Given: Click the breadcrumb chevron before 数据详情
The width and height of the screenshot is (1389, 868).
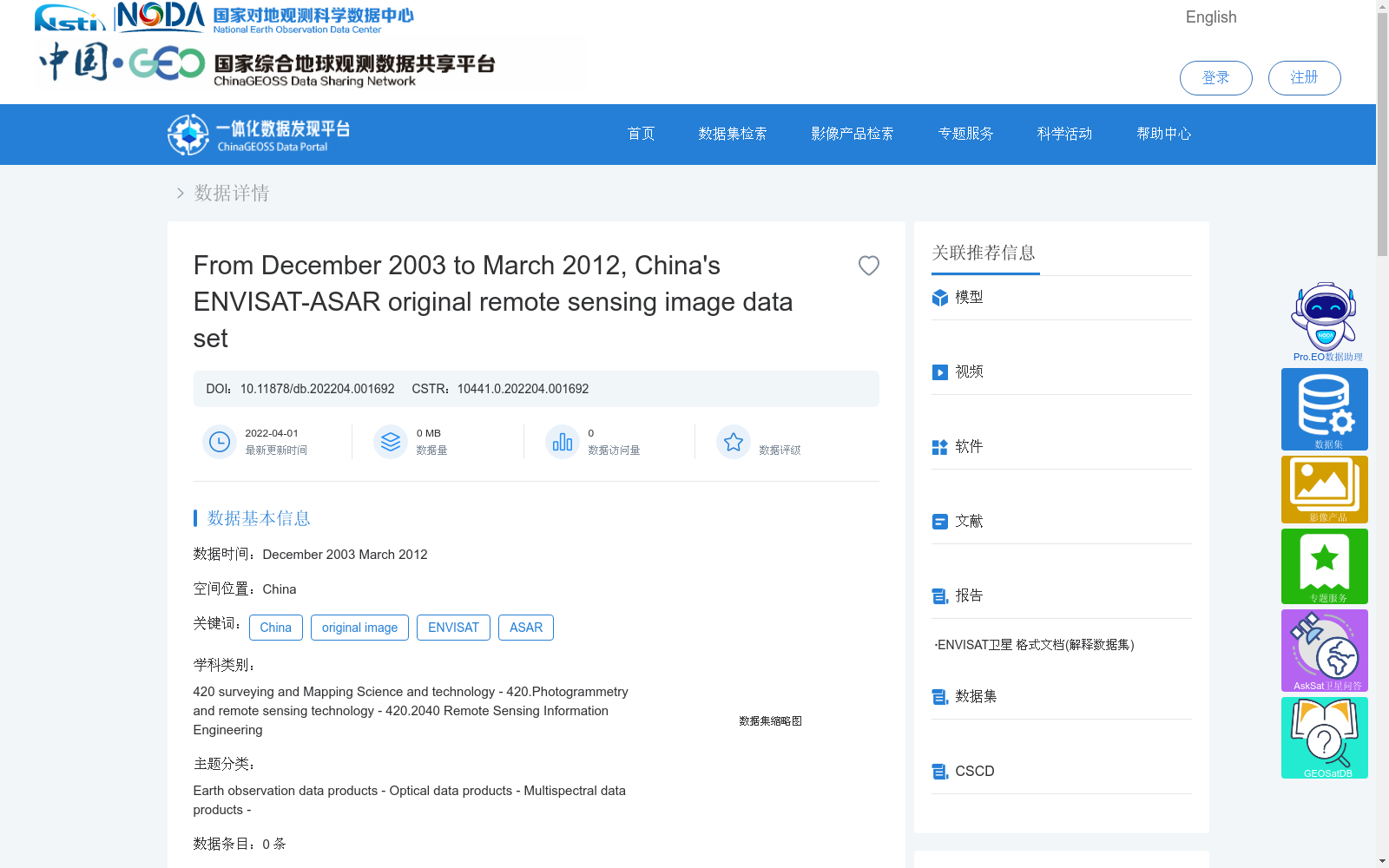Looking at the screenshot, I should pos(180,193).
